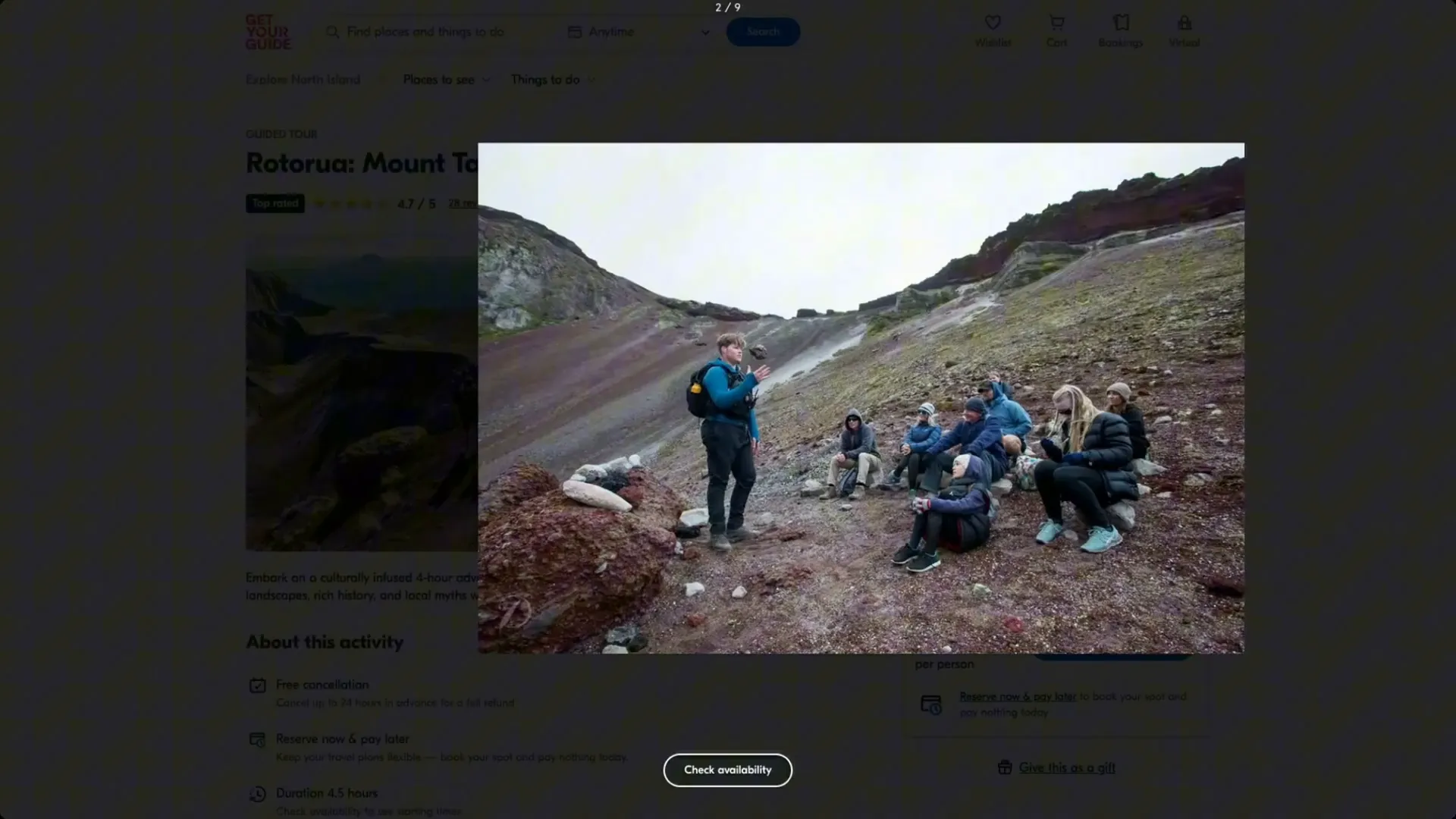The image size is (1456, 819).
Task: Open the Virtual bag icon
Action: pyautogui.click(x=1184, y=24)
